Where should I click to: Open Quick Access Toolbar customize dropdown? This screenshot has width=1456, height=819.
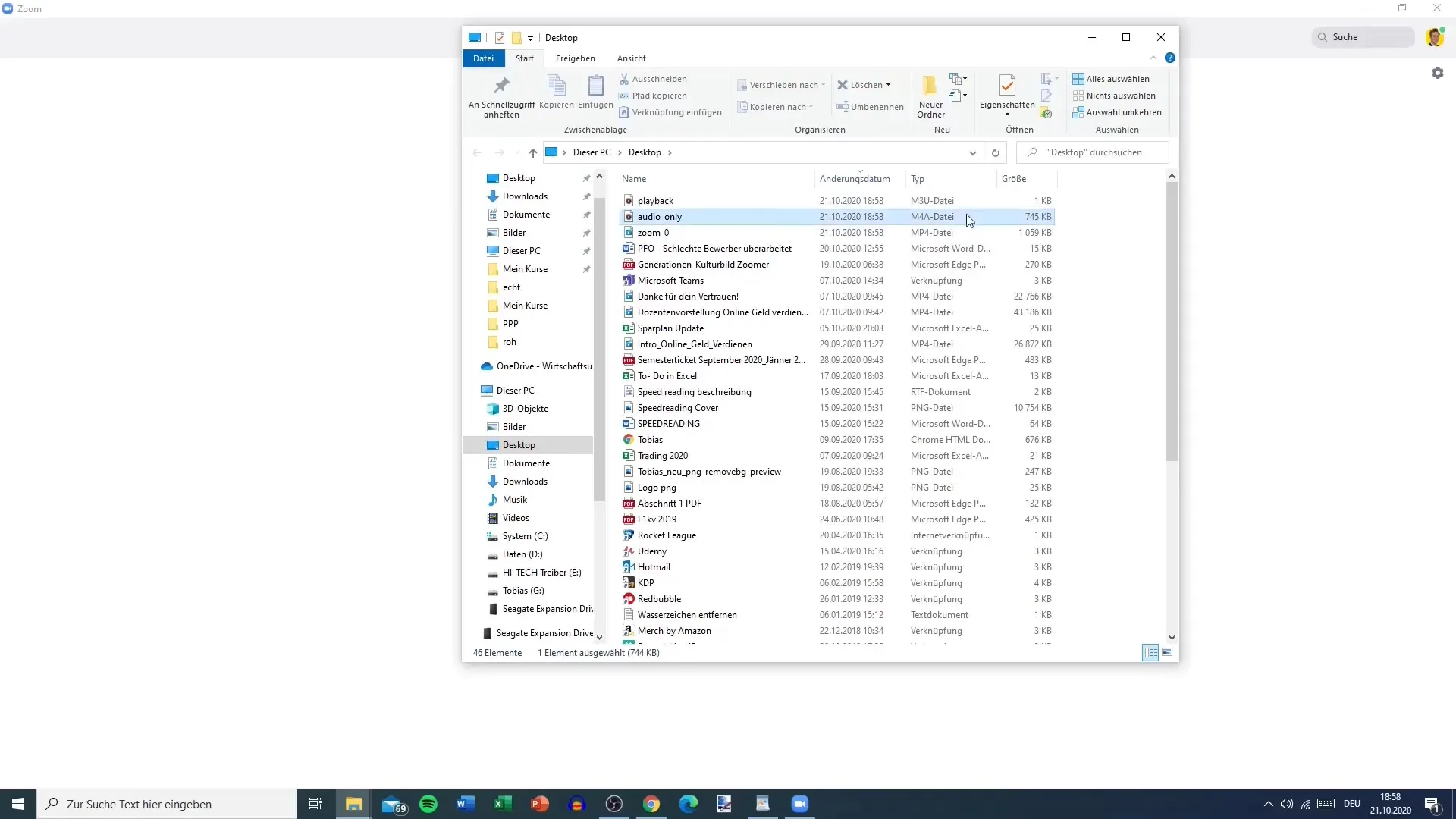[530, 38]
